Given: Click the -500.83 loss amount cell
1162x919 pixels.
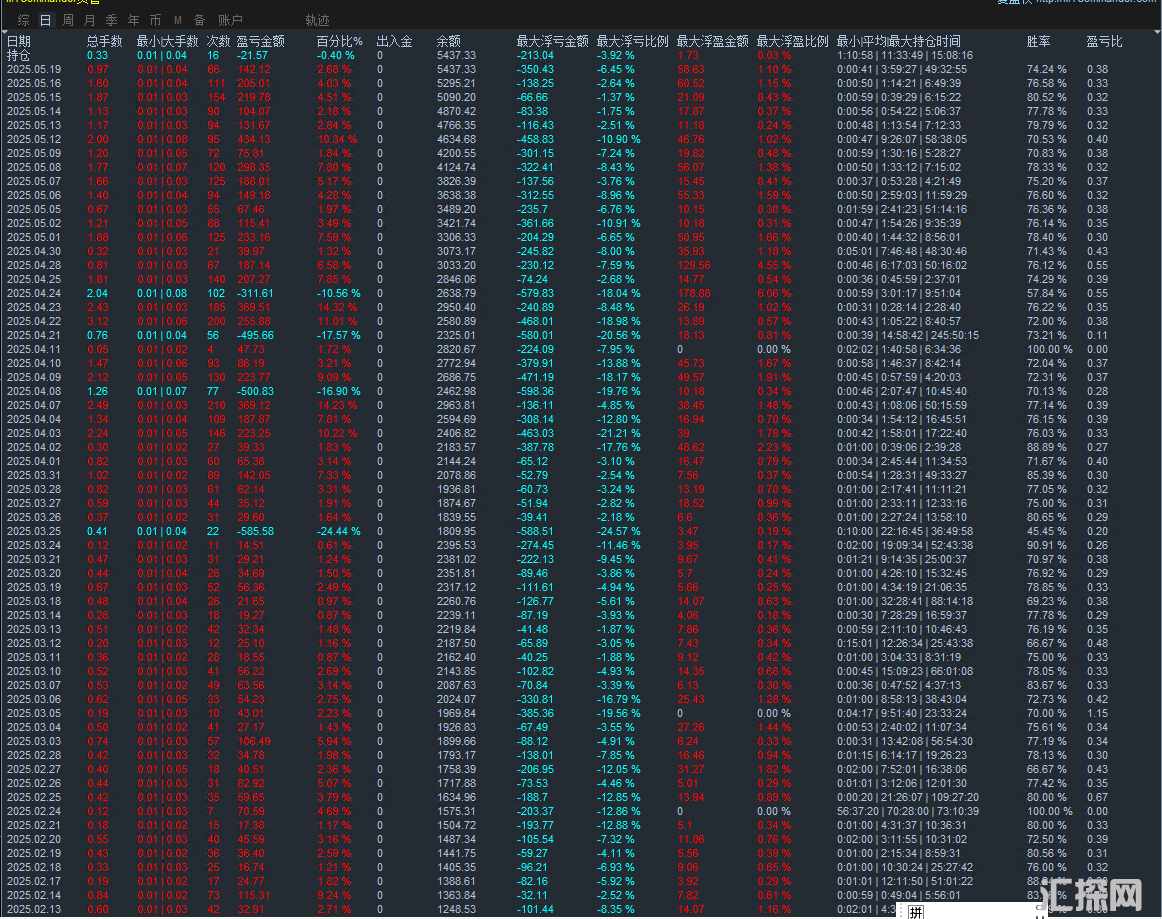Looking at the screenshot, I should point(255,391).
